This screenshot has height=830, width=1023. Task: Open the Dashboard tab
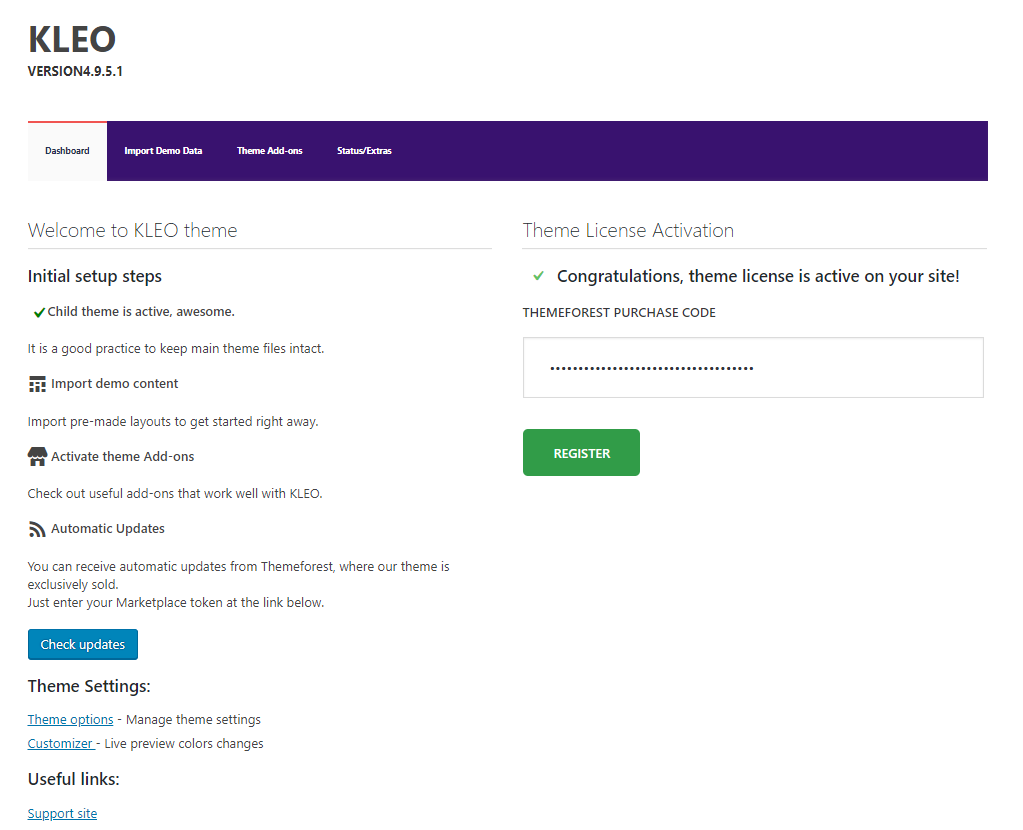pos(67,151)
